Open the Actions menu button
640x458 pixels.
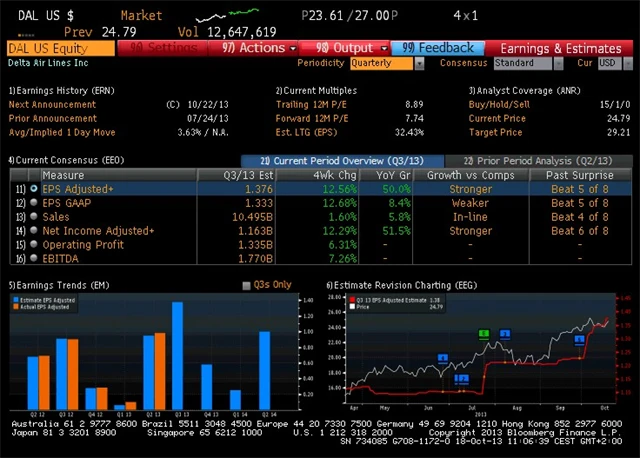pos(258,47)
